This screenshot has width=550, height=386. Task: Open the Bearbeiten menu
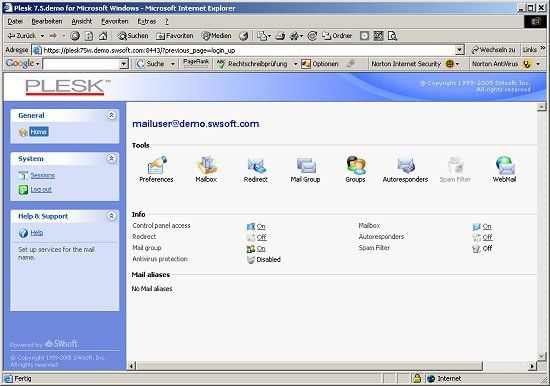coord(47,21)
